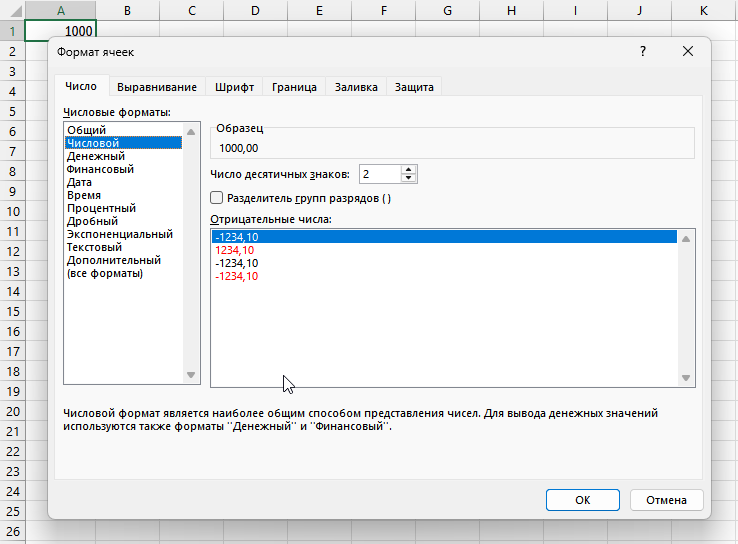The image size is (738, 544).
Task: Select the (все форматы) category
Action: (x=105, y=273)
